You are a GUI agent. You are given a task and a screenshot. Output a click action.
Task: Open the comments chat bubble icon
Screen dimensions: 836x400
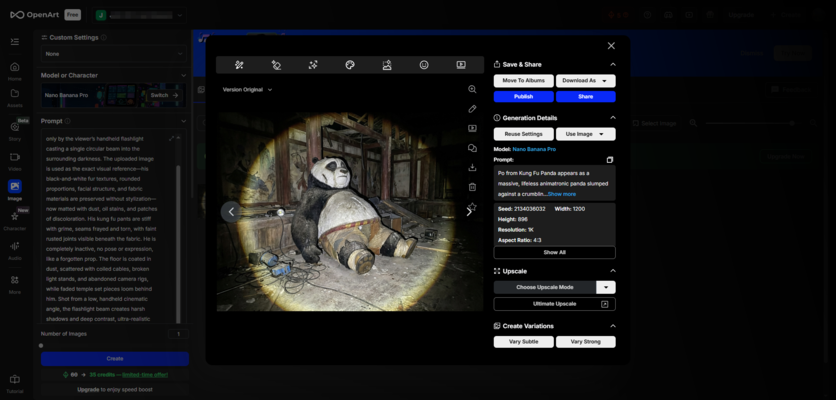pyautogui.click(x=472, y=148)
